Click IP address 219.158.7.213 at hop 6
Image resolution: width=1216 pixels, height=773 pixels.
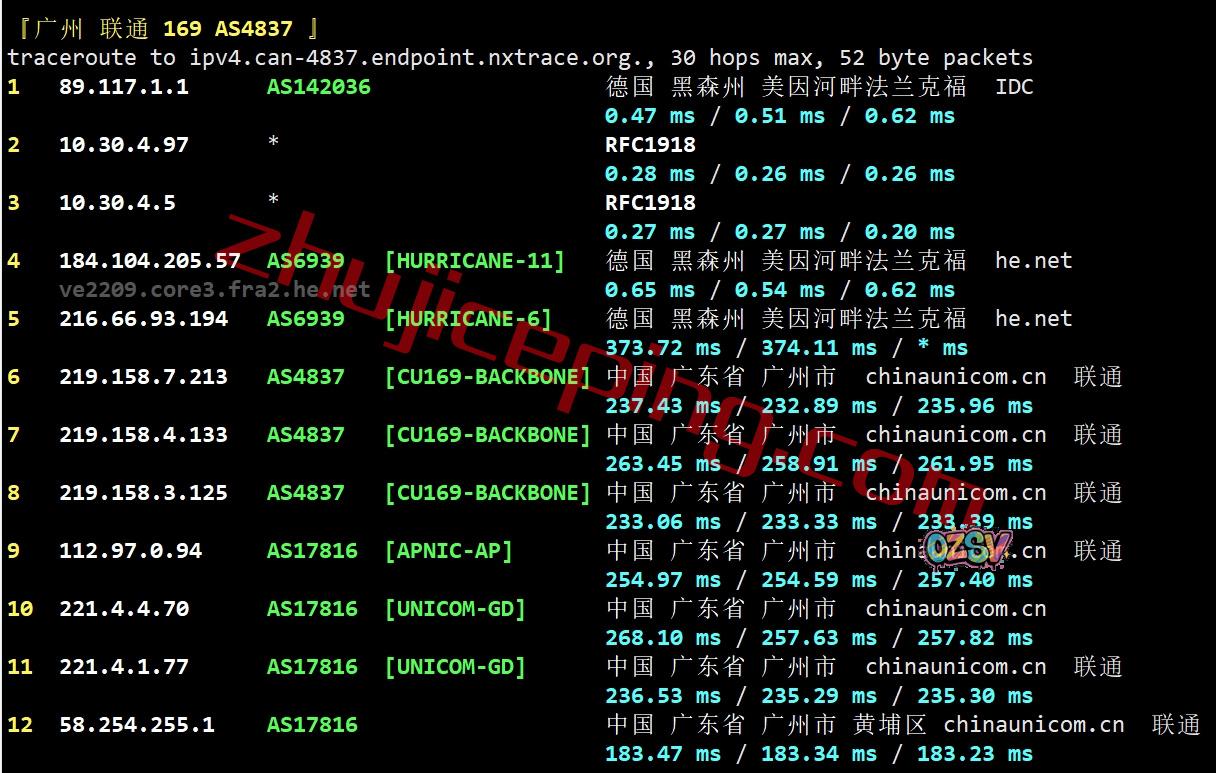143,377
